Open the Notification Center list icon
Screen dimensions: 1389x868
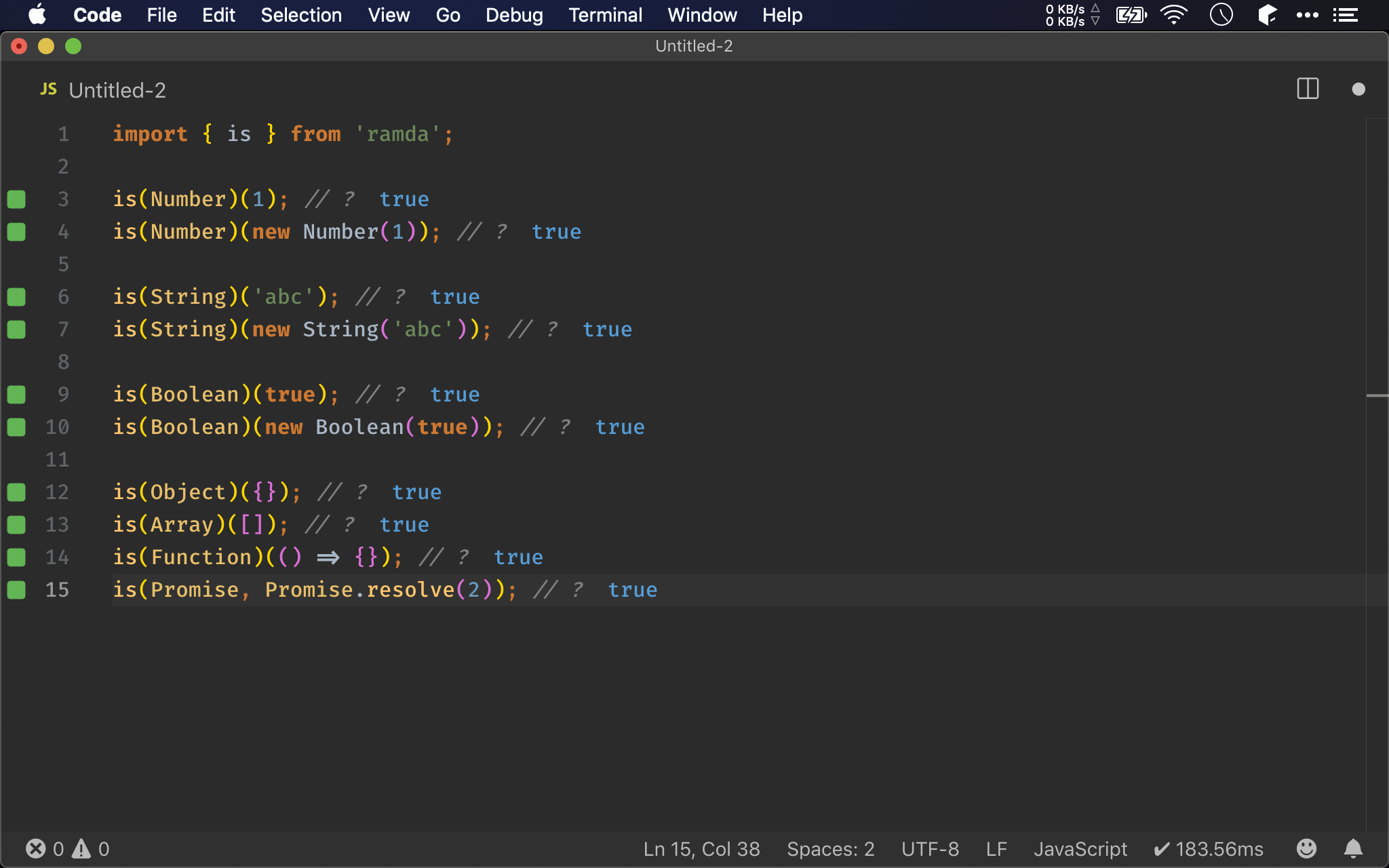tap(1346, 15)
